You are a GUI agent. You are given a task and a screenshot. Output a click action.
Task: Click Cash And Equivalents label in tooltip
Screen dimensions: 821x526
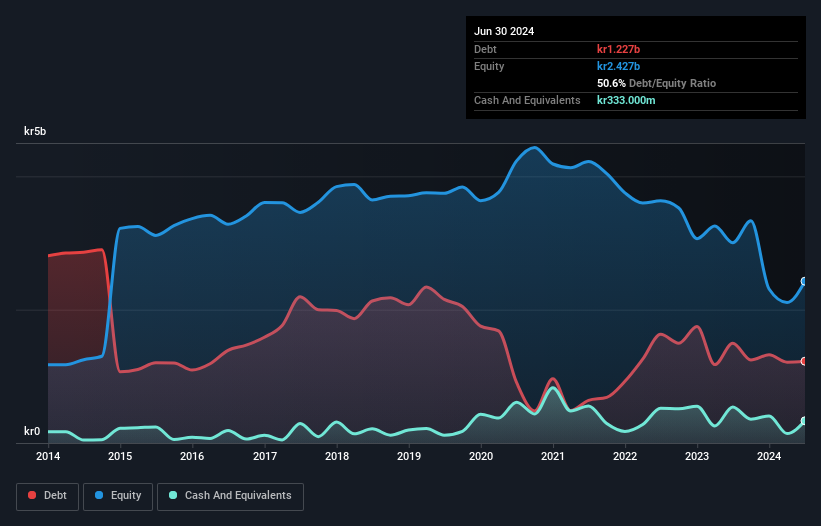[527, 100]
